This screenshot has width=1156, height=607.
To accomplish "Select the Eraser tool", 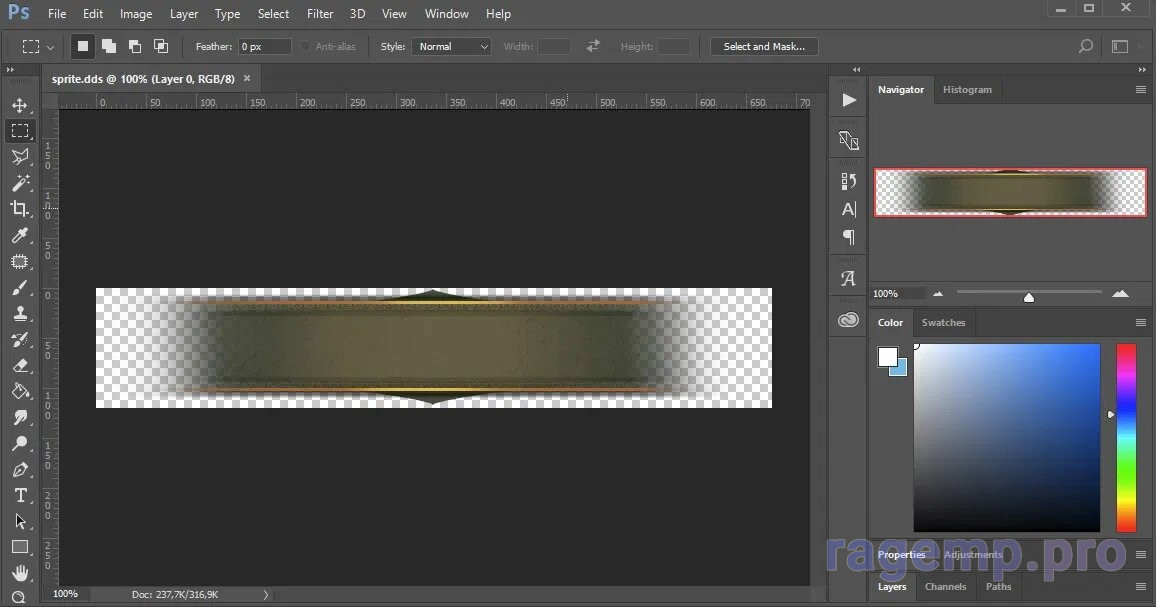I will click(x=19, y=365).
